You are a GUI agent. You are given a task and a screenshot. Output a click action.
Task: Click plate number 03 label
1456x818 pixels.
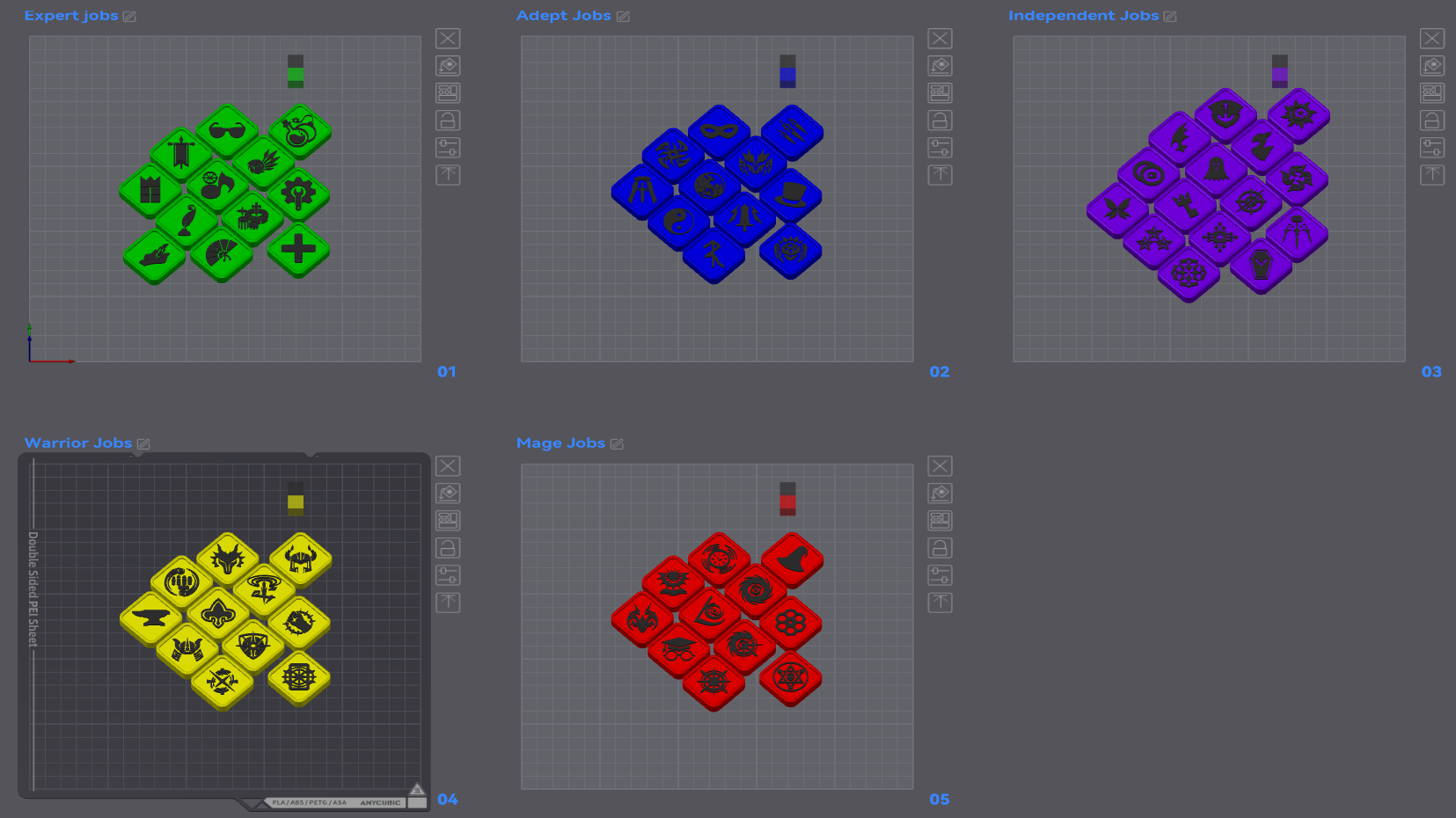[1431, 372]
